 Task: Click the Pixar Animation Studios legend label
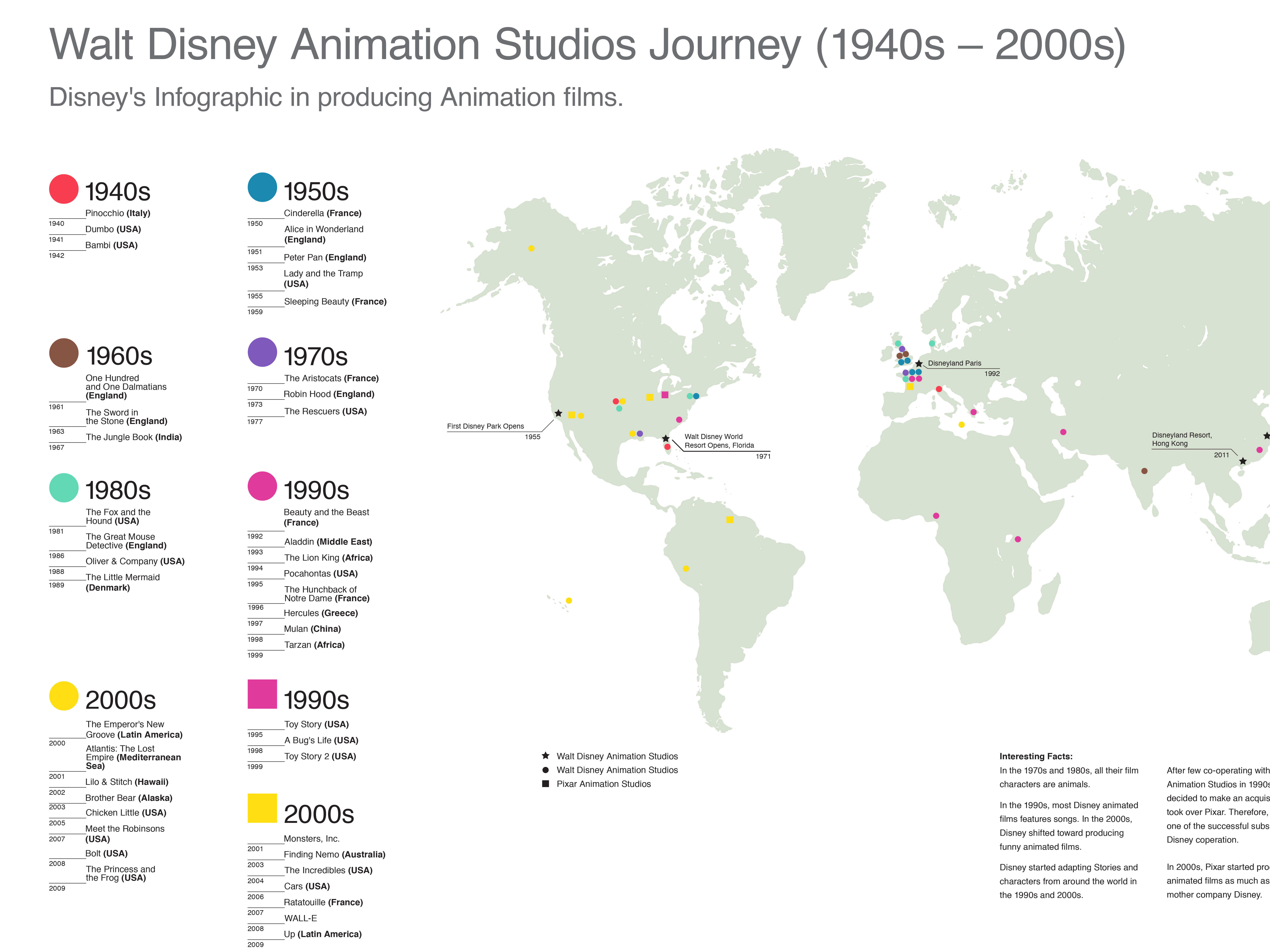pos(603,784)
